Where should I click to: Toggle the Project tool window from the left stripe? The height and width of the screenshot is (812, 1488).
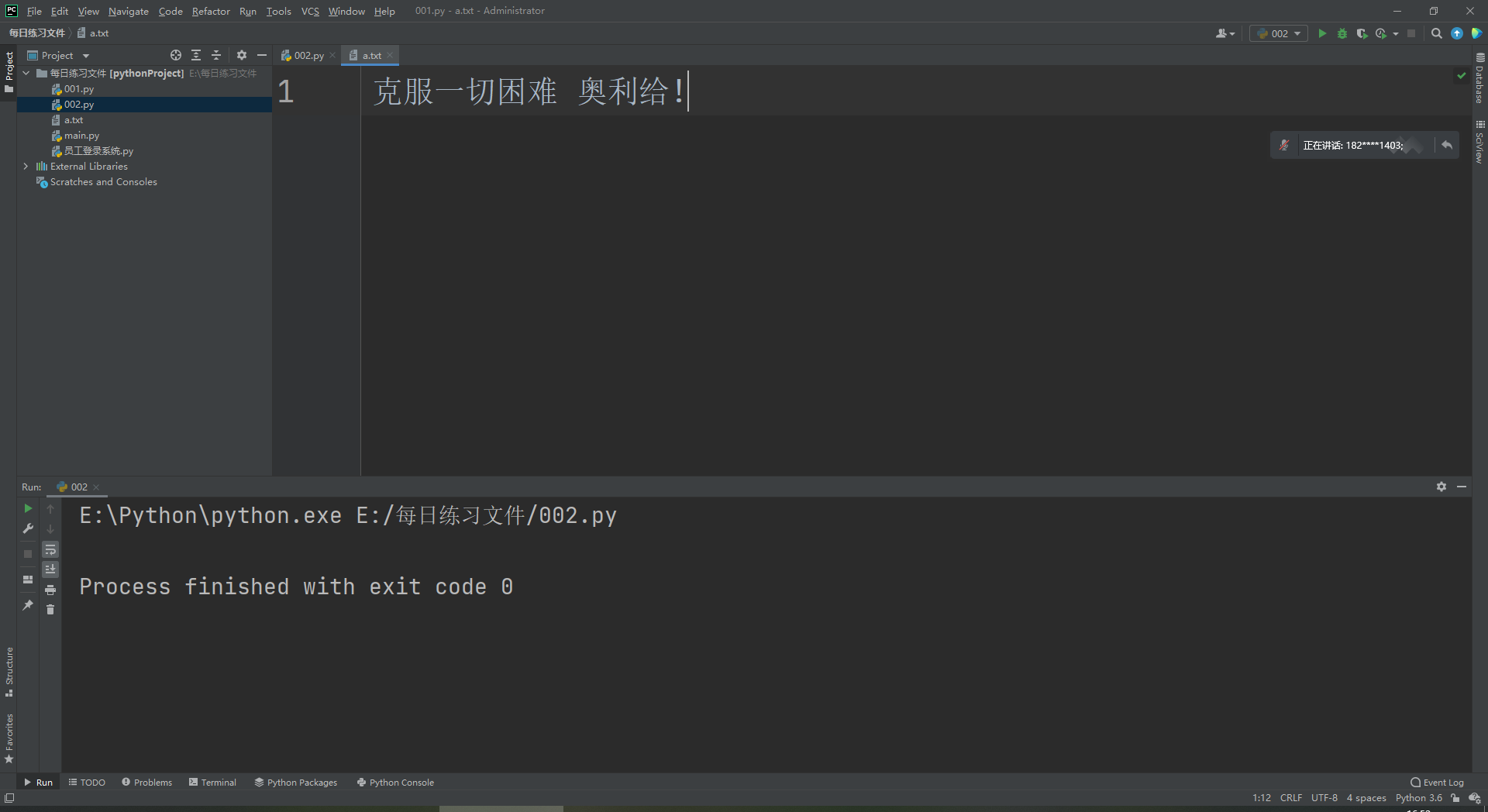9,72
